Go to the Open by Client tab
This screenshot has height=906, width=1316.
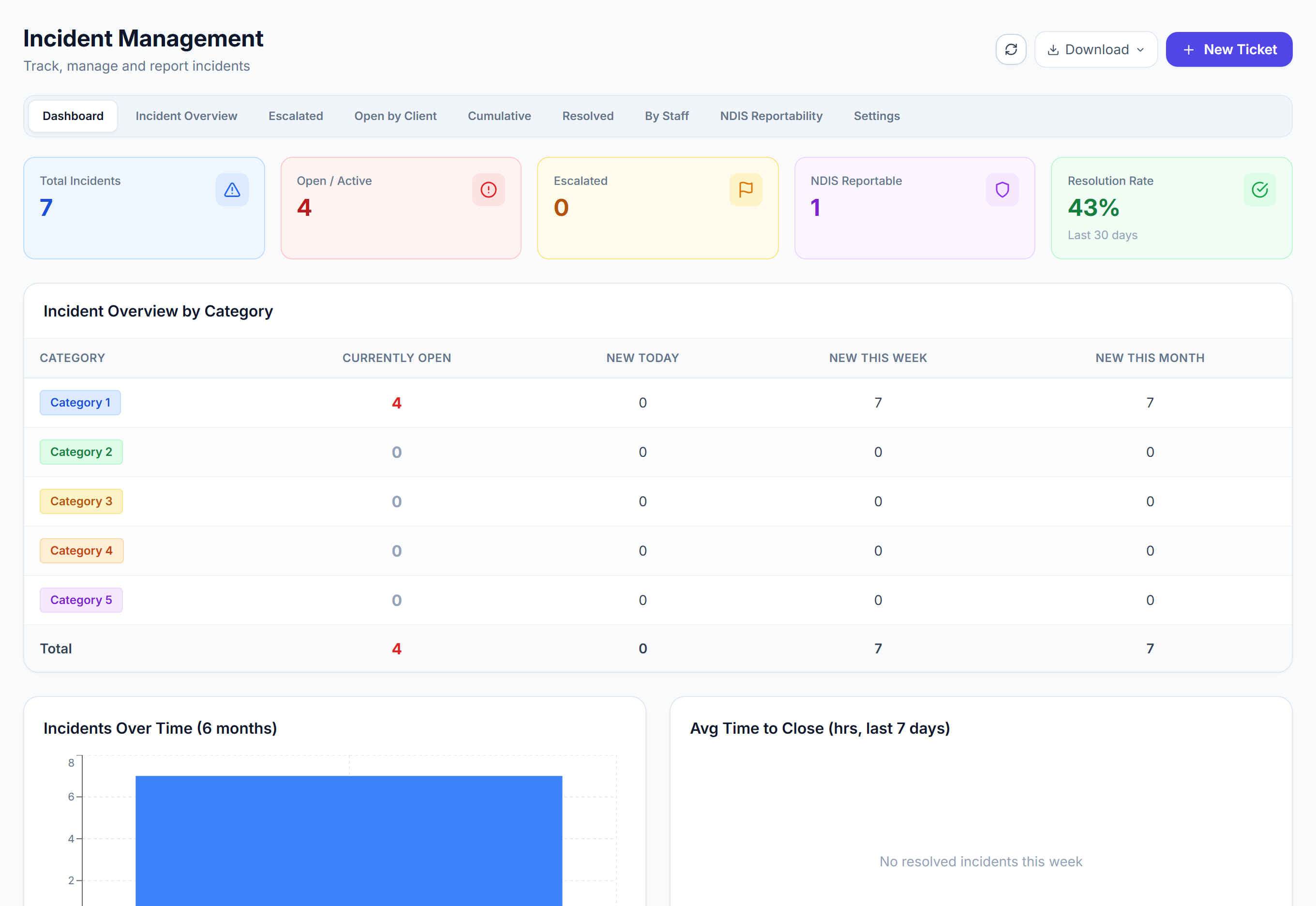[396, 116]
